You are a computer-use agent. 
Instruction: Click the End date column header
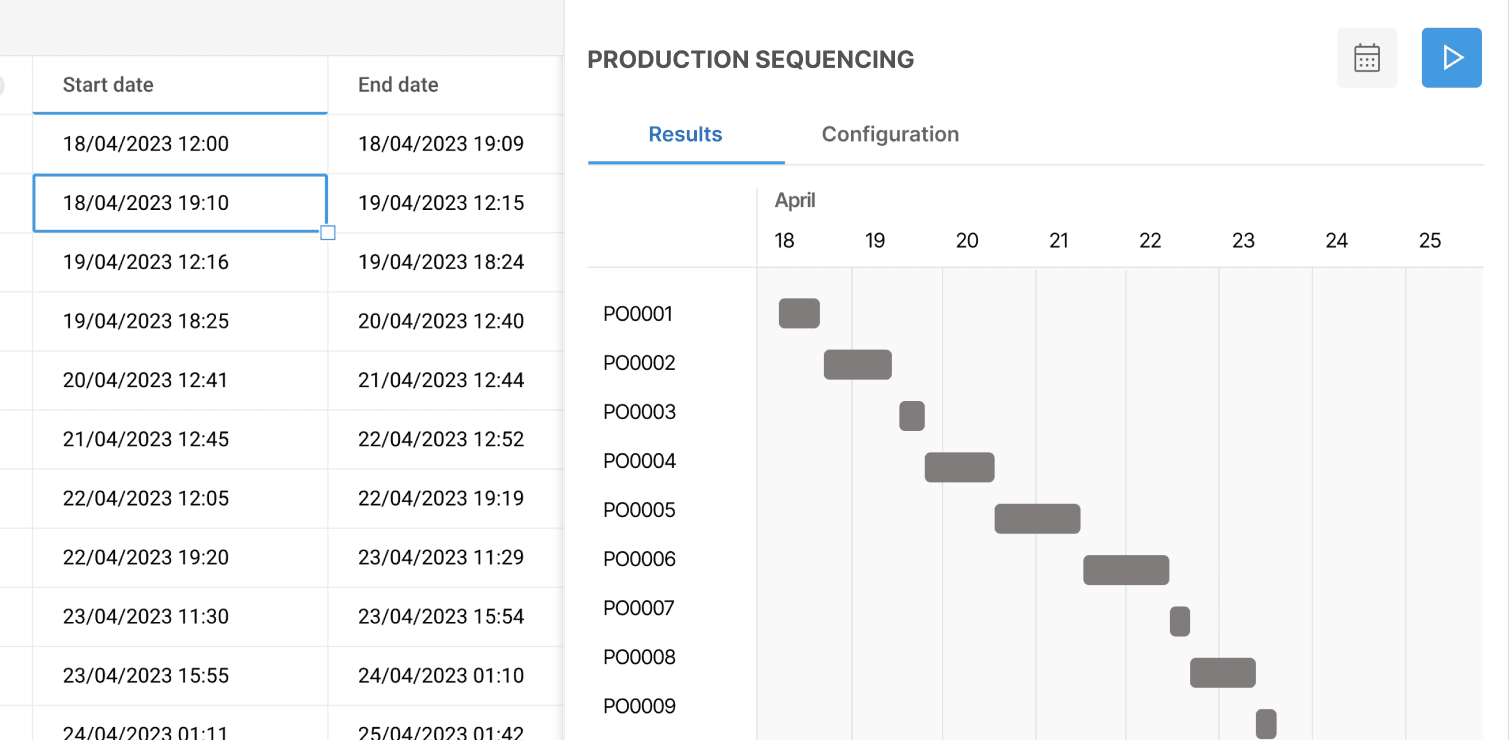[446, 85]
